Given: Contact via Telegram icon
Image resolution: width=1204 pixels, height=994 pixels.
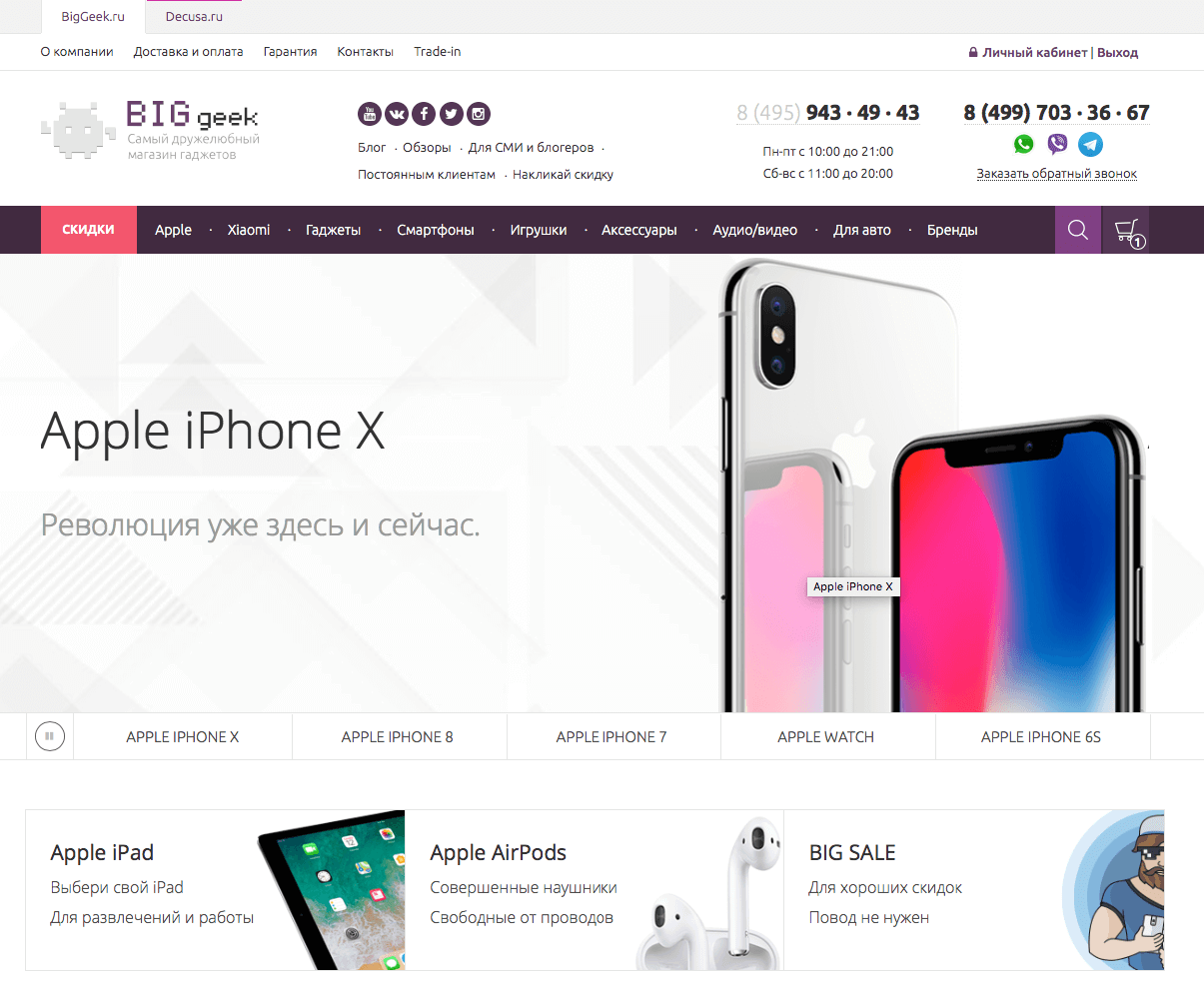Looking at the screenshot, I should [1091, 144].
